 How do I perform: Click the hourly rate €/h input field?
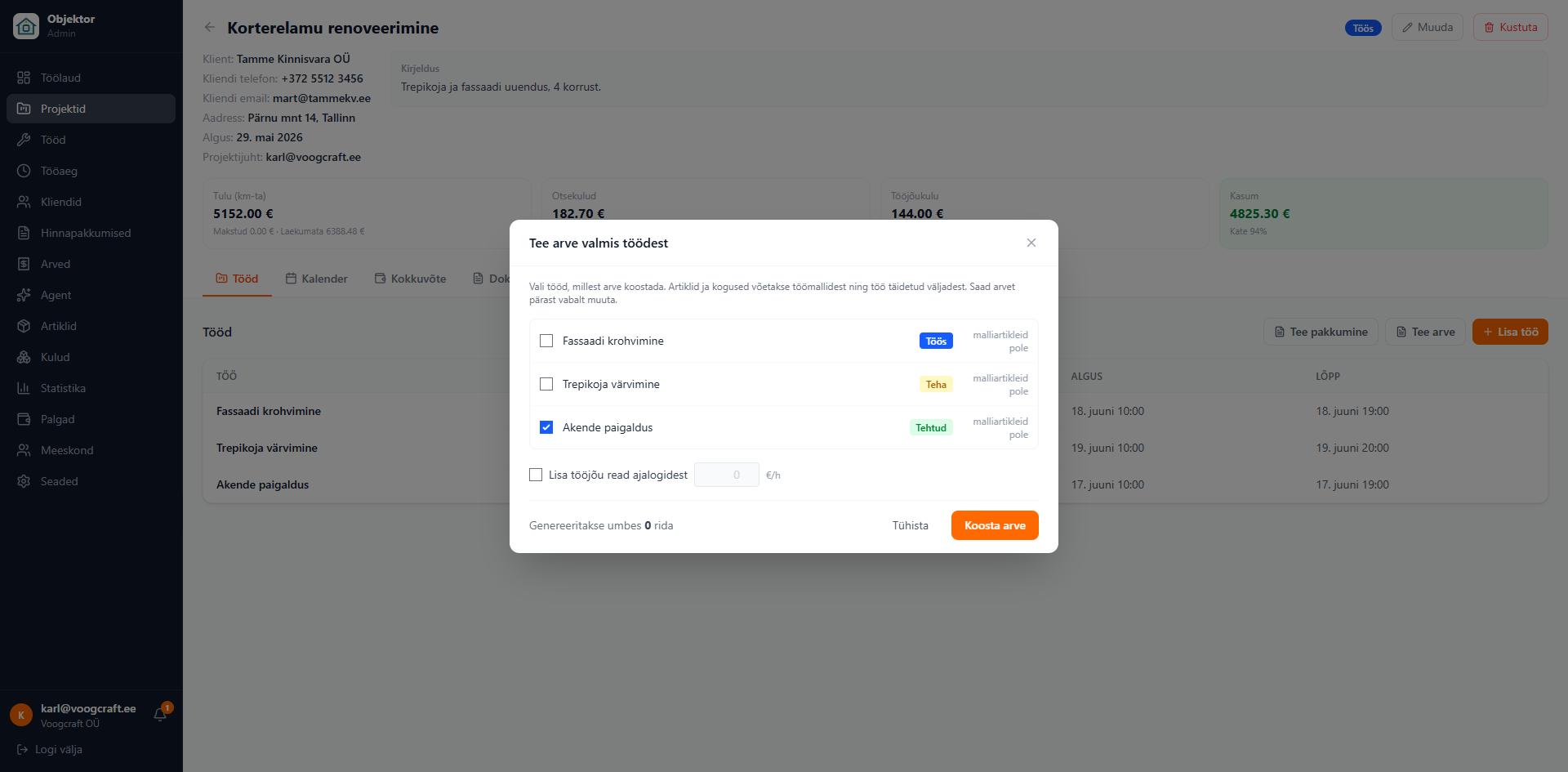click(727, 475)
